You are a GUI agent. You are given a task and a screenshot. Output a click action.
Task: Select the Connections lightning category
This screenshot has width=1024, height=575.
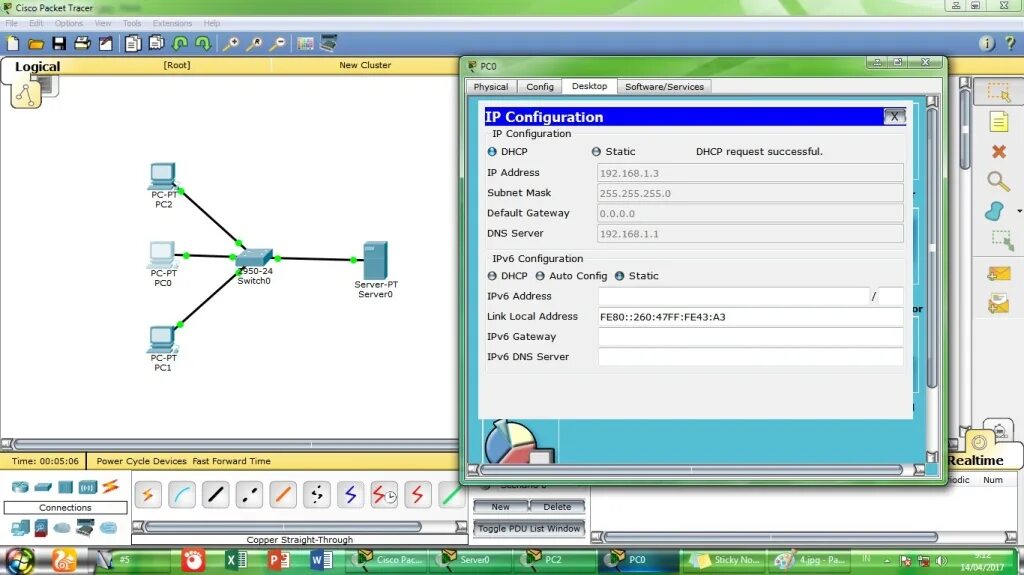pos(110,487)
